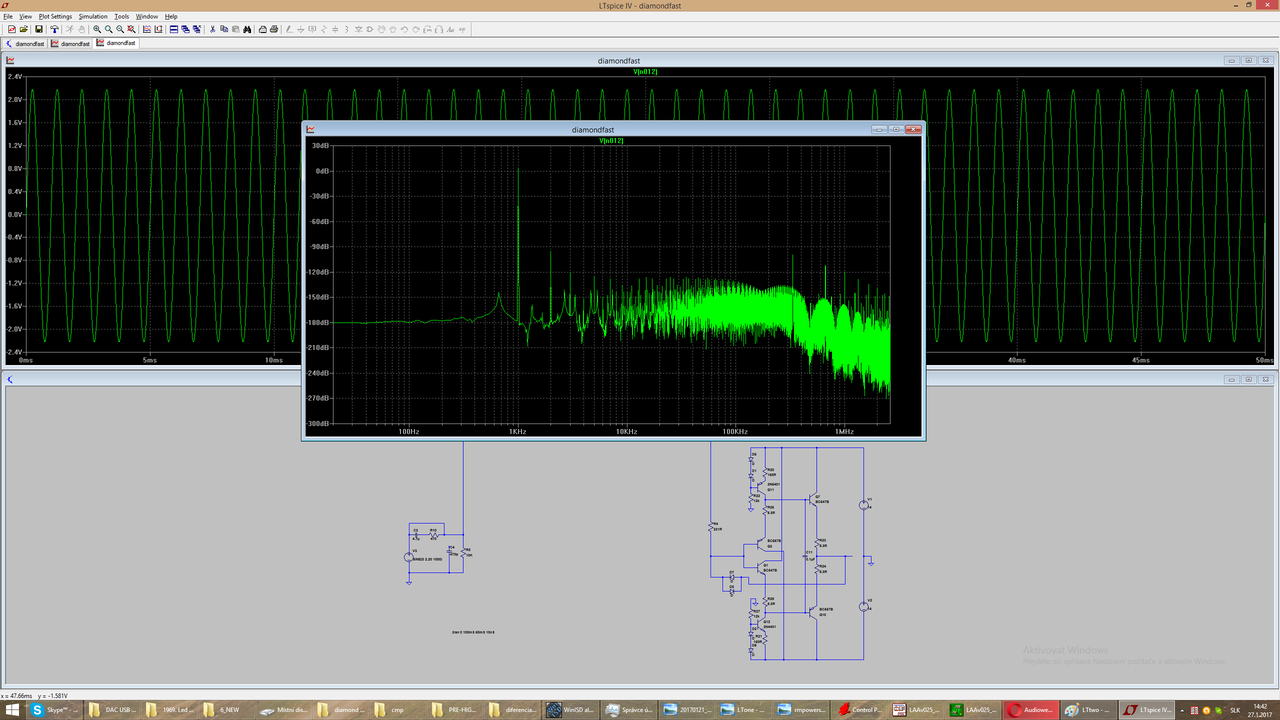Open the Window menu
1280x720 pixels.
click(x=147, y=17)
